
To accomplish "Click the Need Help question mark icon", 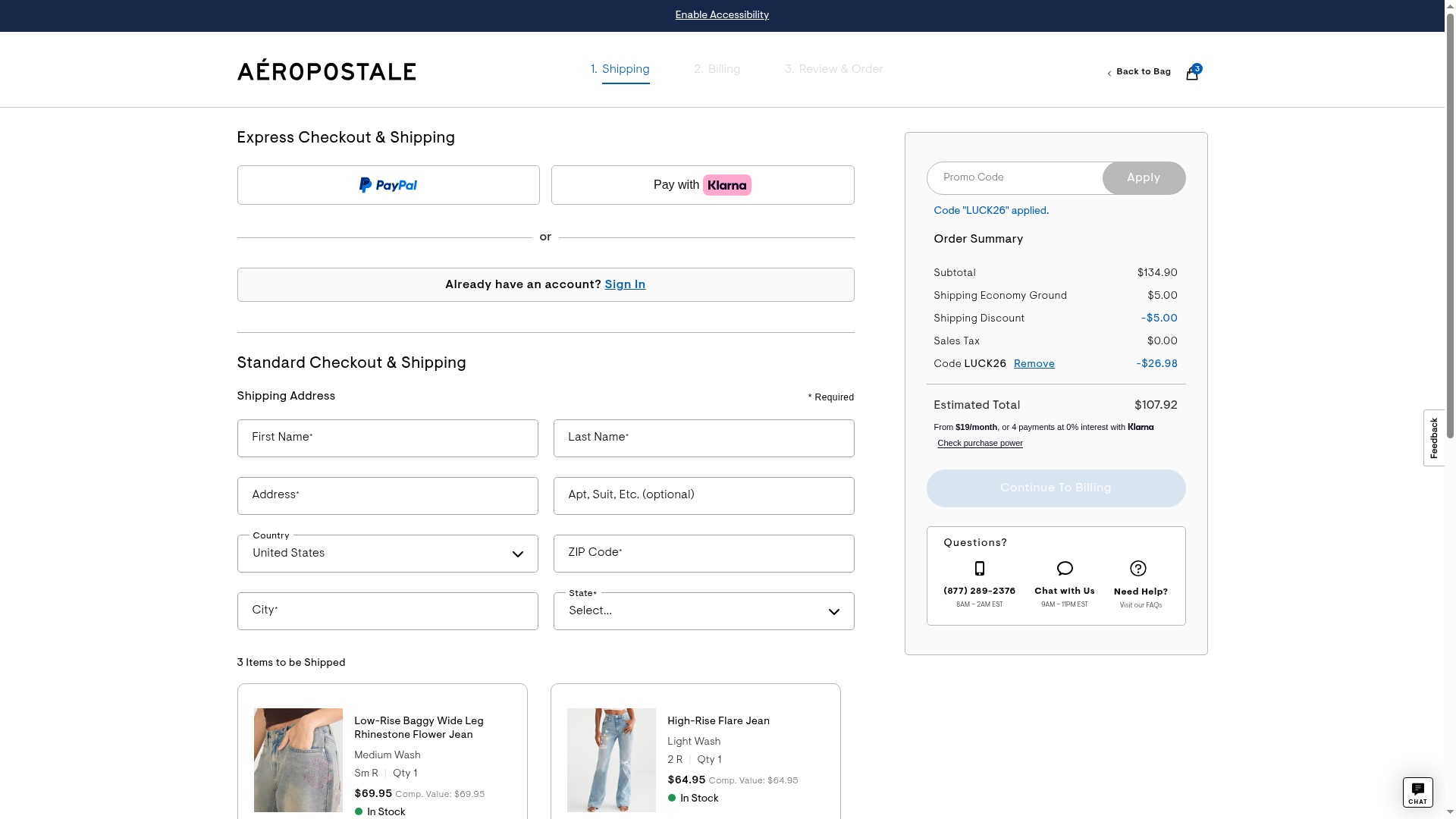I will [x=1137, y=569].
